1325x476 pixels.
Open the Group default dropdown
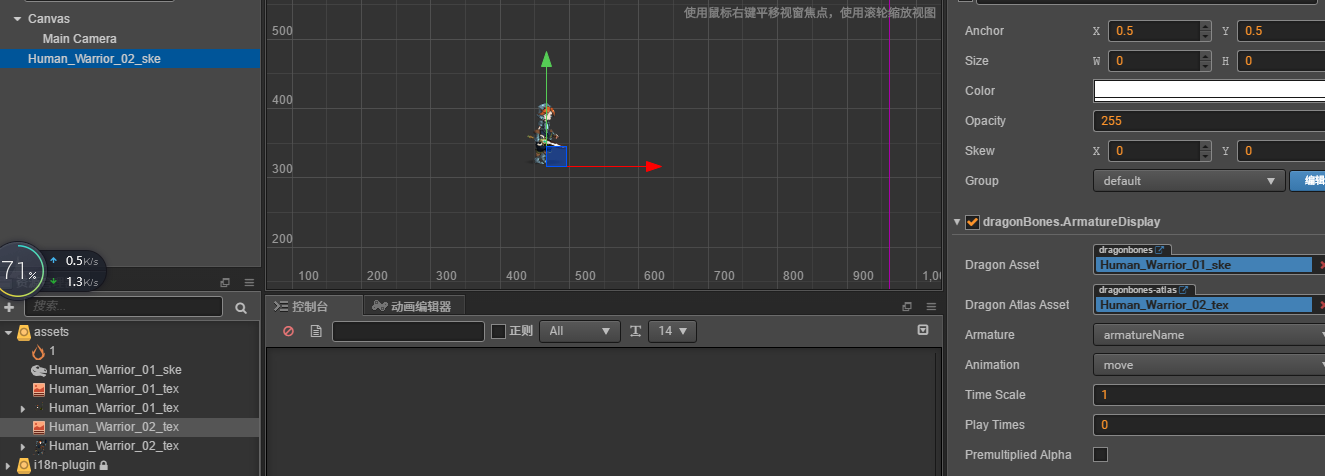click(x=1189, y=181)
